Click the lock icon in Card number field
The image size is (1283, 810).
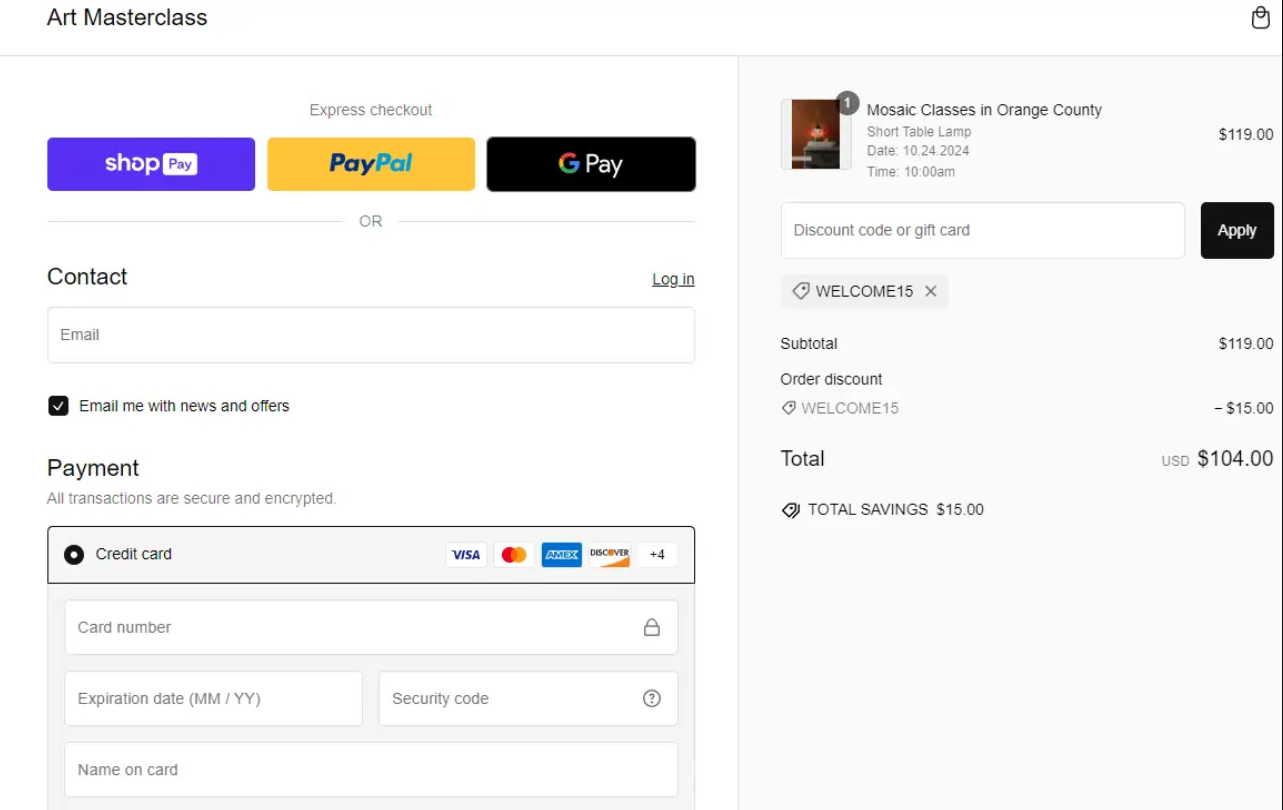pyautogui.click(x=652, y=628)
